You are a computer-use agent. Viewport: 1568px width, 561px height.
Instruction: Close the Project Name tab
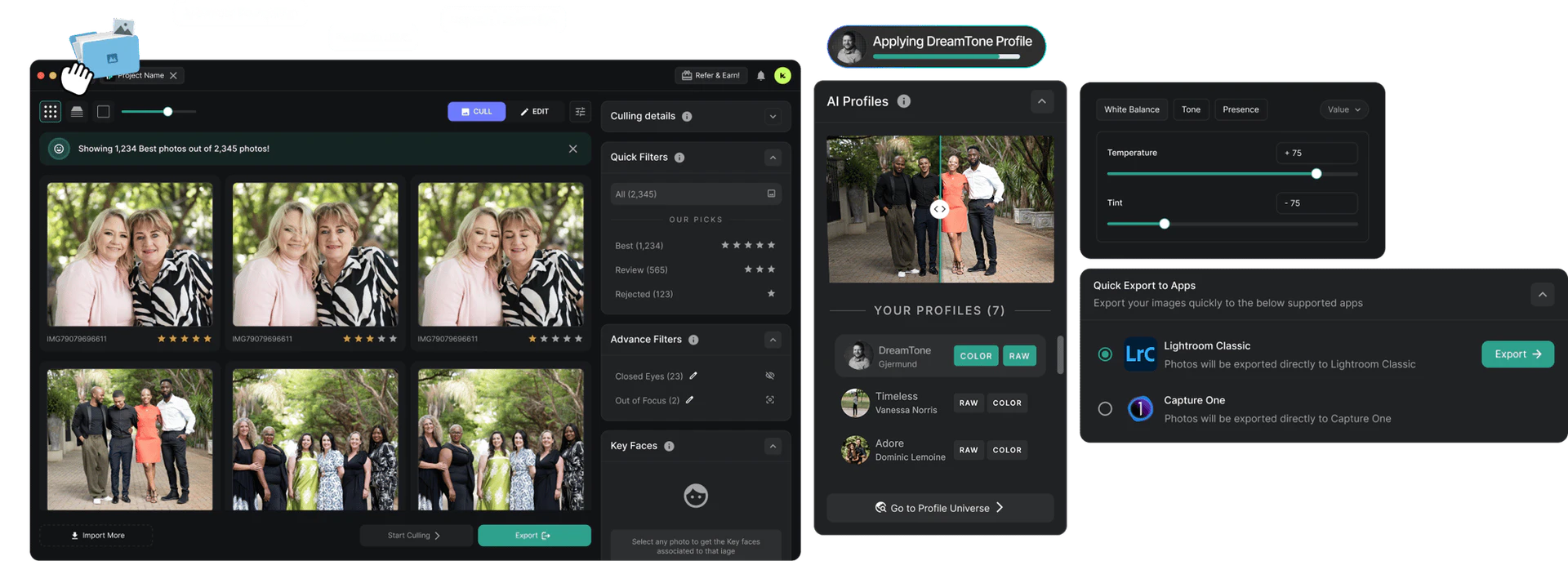[x=173, y=75]
